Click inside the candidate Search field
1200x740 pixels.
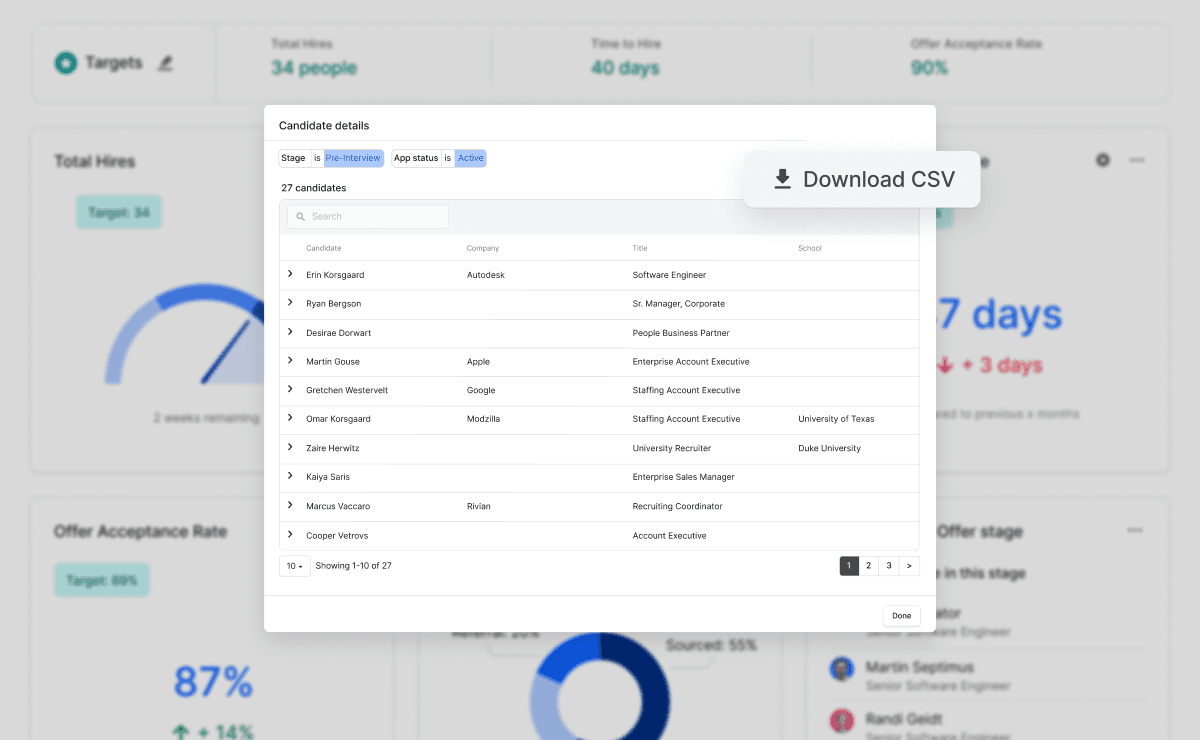pyautogui.click(x=370, y=216)
